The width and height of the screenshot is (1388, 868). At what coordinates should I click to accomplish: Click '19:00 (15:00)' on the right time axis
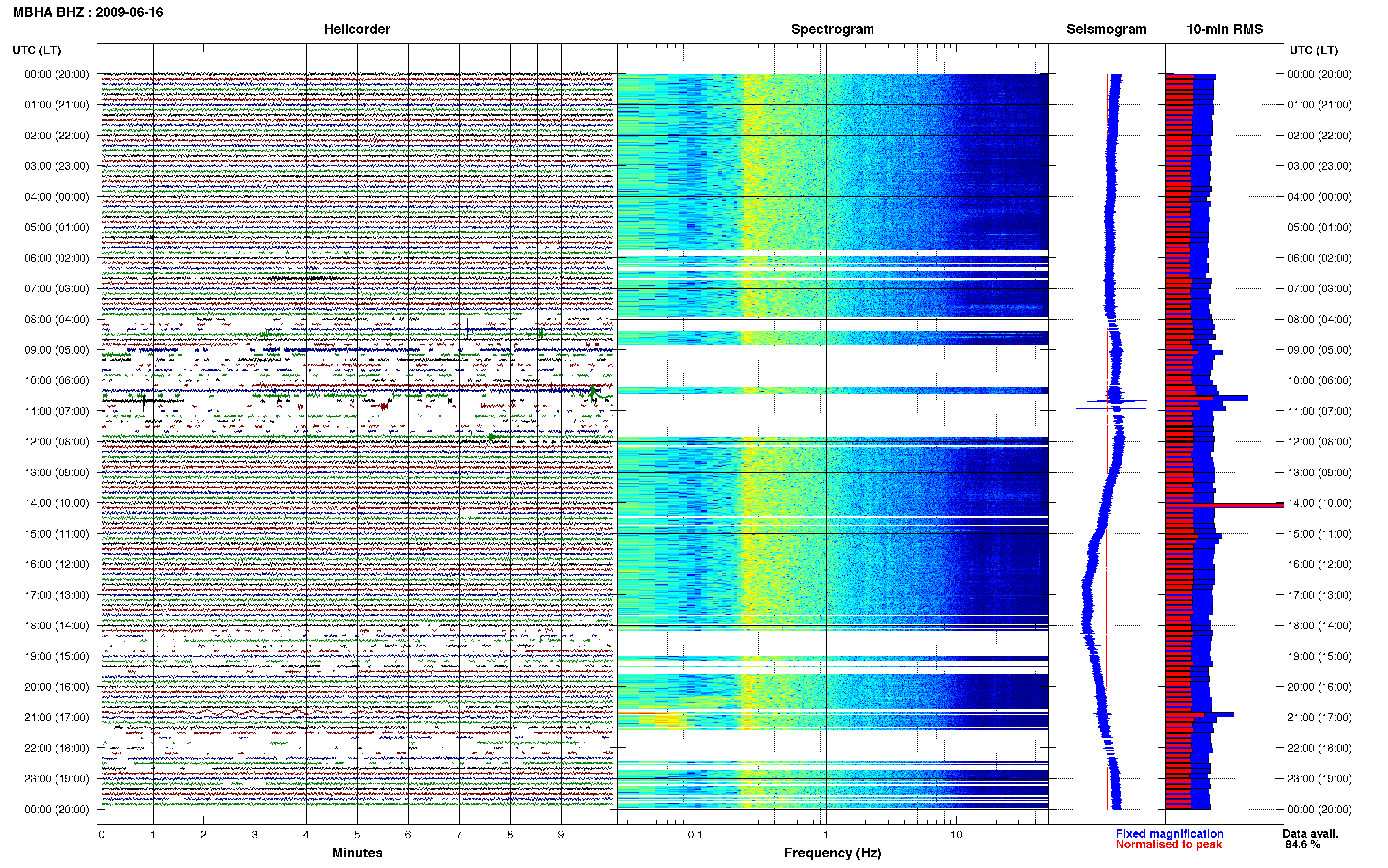click(x=1319, y=656)
